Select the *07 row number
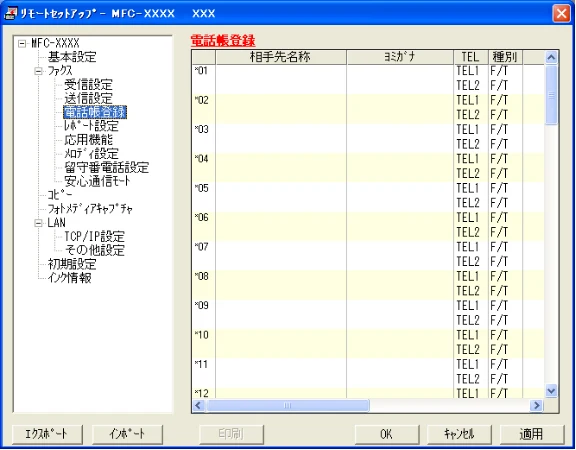Image resolution: width=576 pixels, height=450 pixels. tap(202, 247)
